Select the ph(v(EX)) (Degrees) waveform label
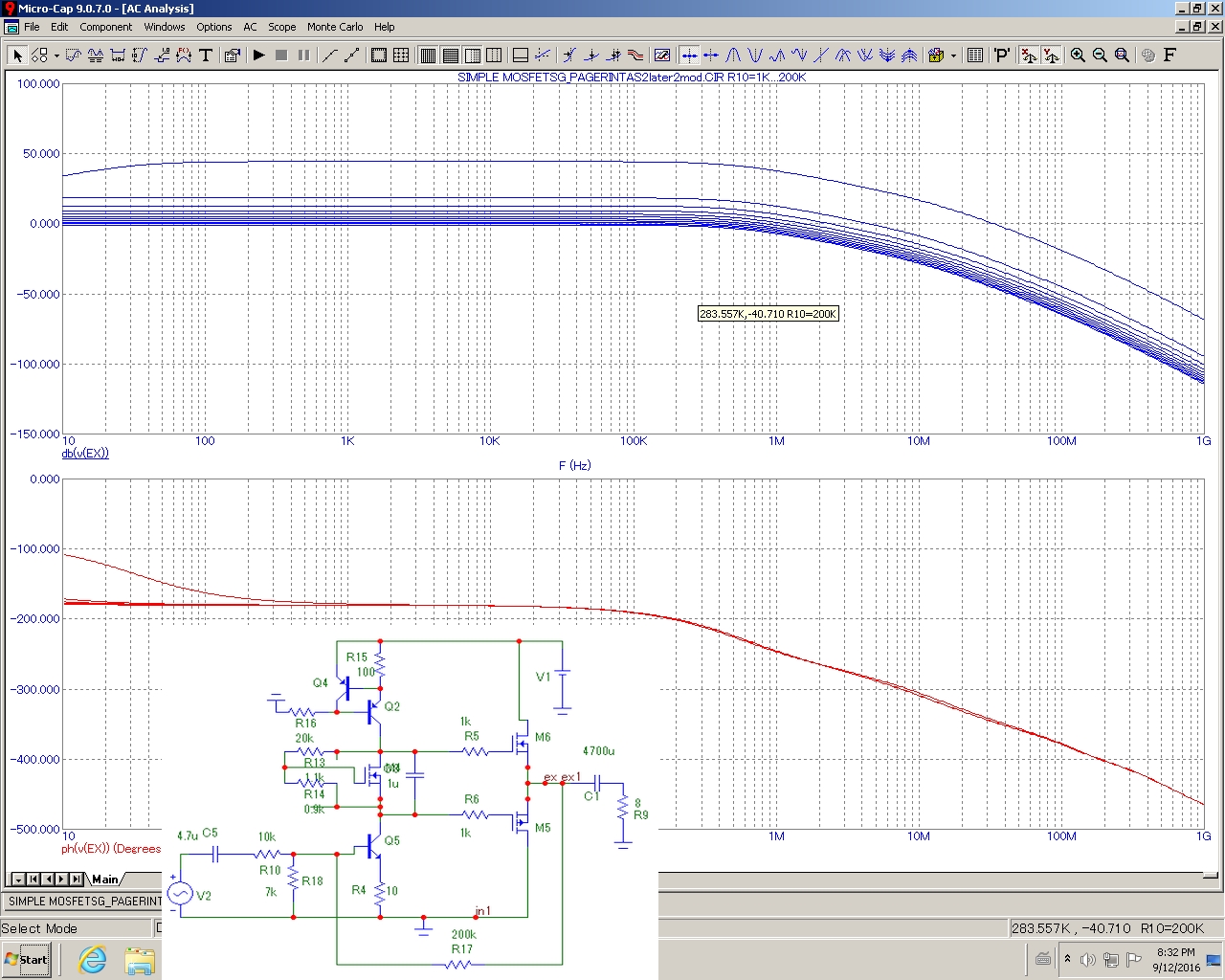Viewport: 1225px width, 980px height. point(111,849)
